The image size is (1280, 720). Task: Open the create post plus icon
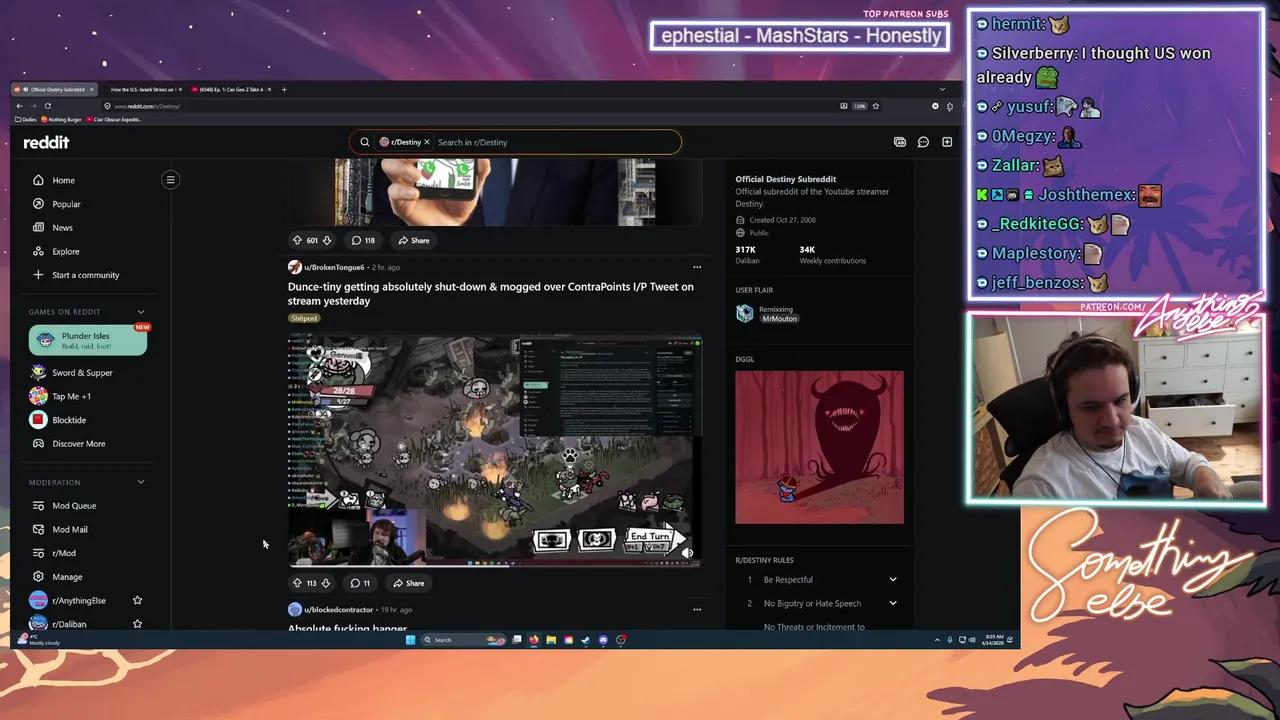[x=947, y=142]
